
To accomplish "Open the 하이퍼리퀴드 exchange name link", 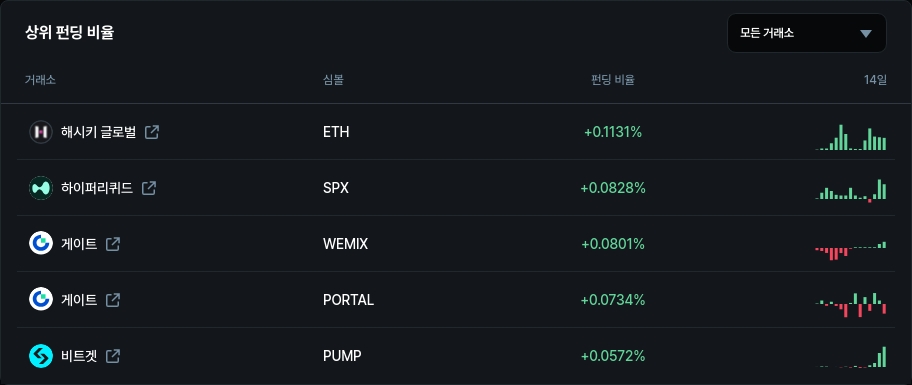I will [97, 188].
